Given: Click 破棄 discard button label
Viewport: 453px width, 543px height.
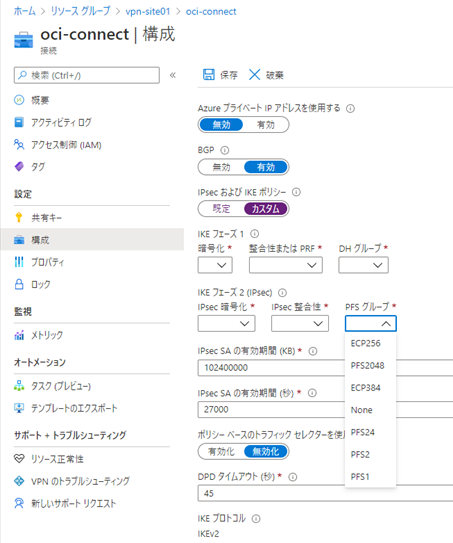Looking at the screenshot, I should tap(275, 75).
